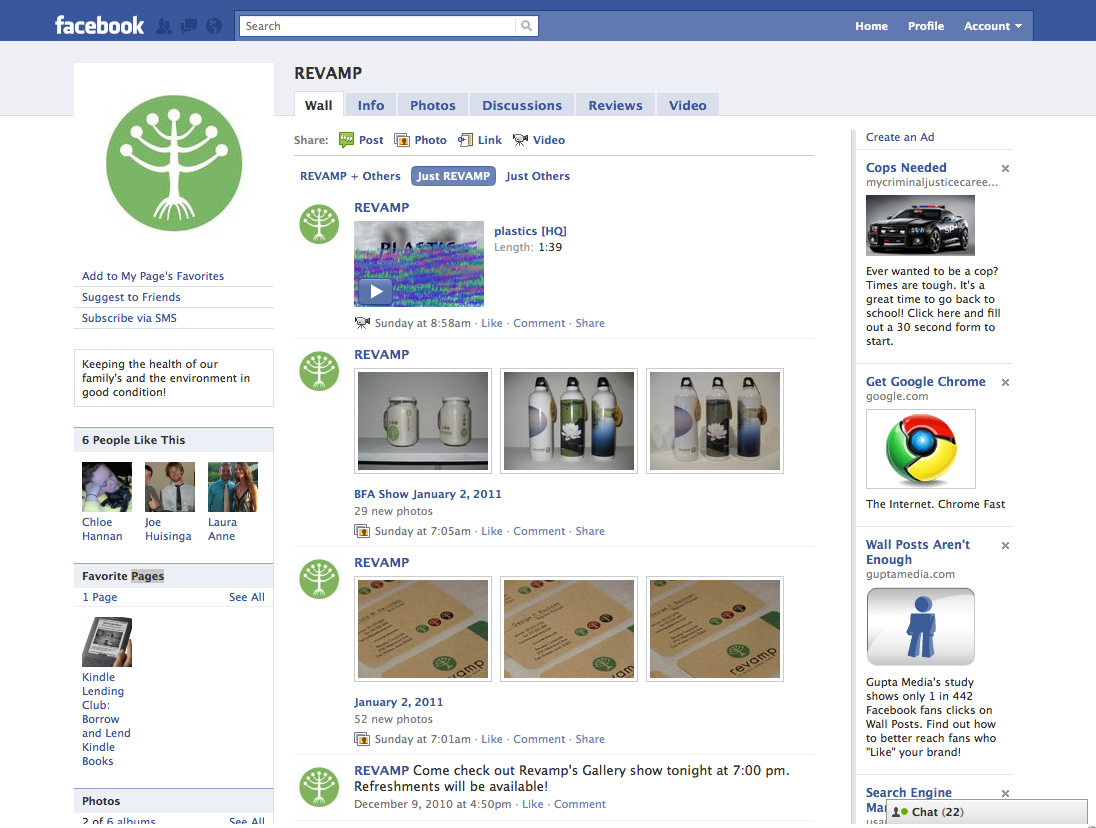Comment on the BFA Show album post
The height and width of the screenshot is (828, 1096).
pos(540,531)
